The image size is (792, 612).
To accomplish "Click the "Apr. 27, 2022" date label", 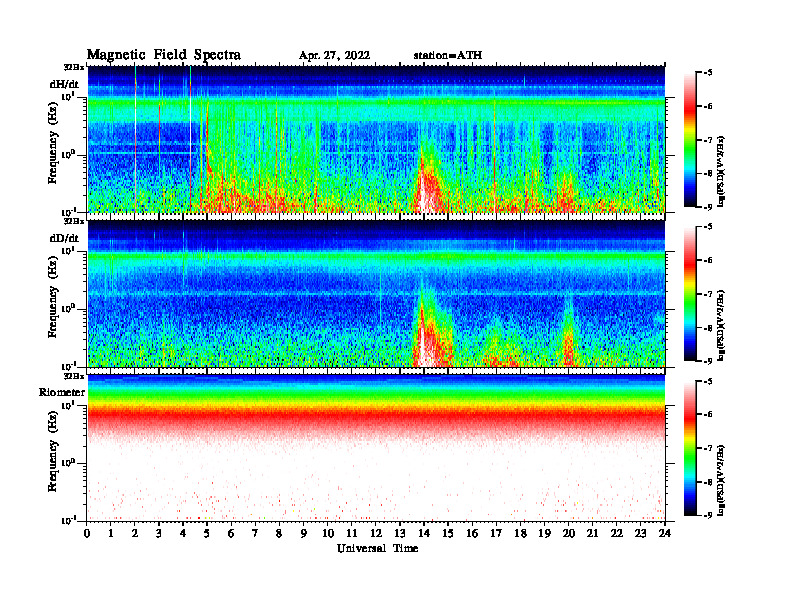I will coord(334,56).
